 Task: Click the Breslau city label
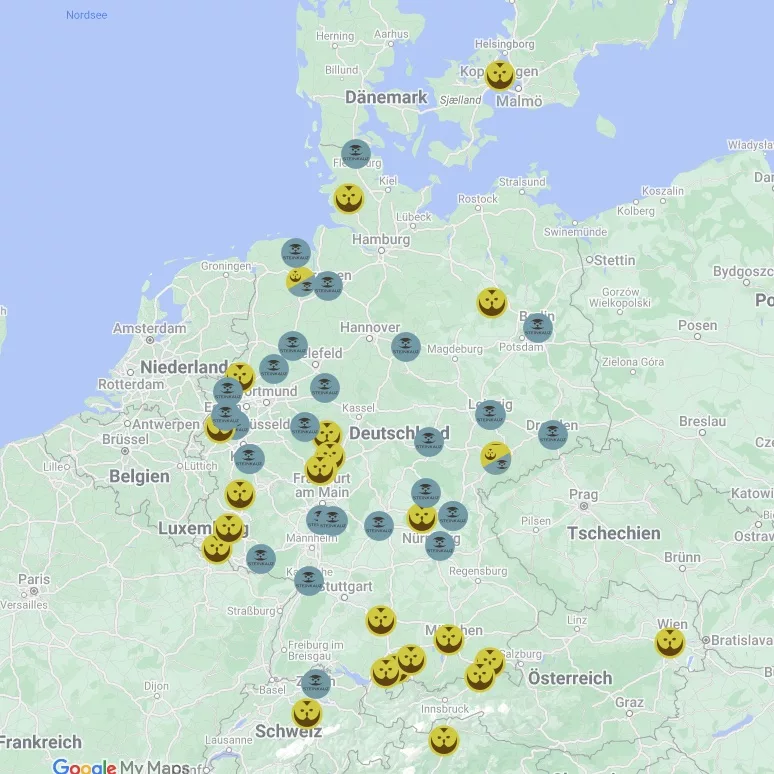tap(702, 422)
